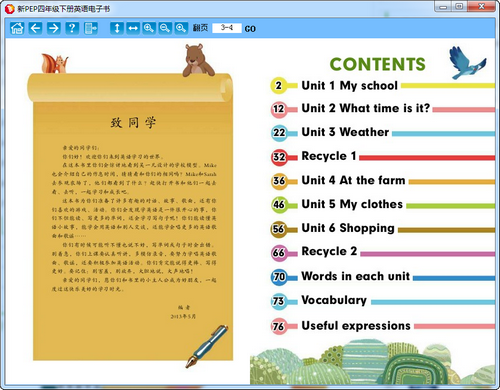Select Unit 3 Weather in contents
Viewport: 500px width, 390px height.
345,132
